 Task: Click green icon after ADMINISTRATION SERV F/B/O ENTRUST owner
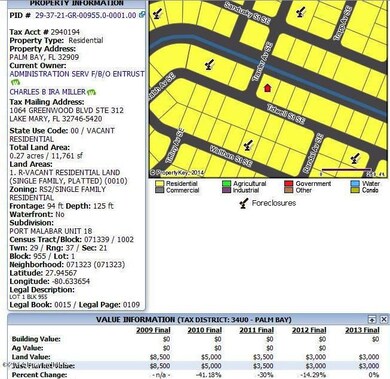pos(15,82)
